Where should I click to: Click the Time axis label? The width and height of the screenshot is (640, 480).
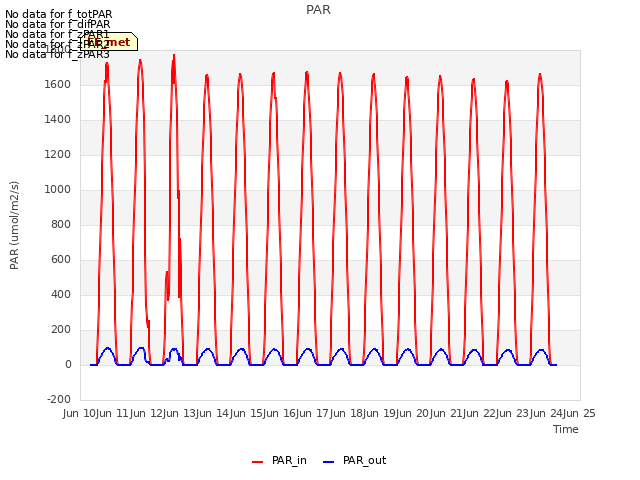tap(566, 429)
